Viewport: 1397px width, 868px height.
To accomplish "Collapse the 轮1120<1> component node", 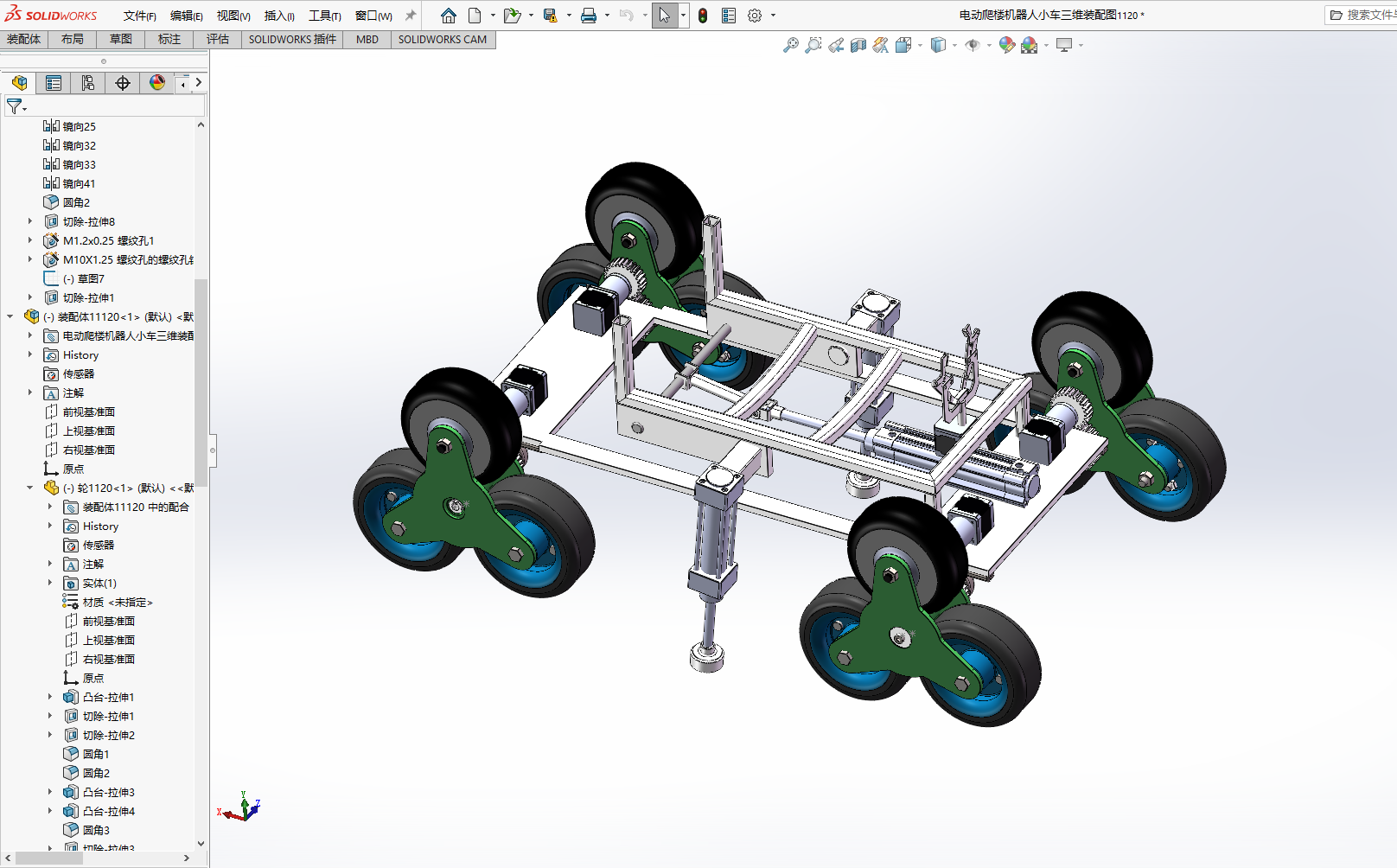I will [30, 488].
